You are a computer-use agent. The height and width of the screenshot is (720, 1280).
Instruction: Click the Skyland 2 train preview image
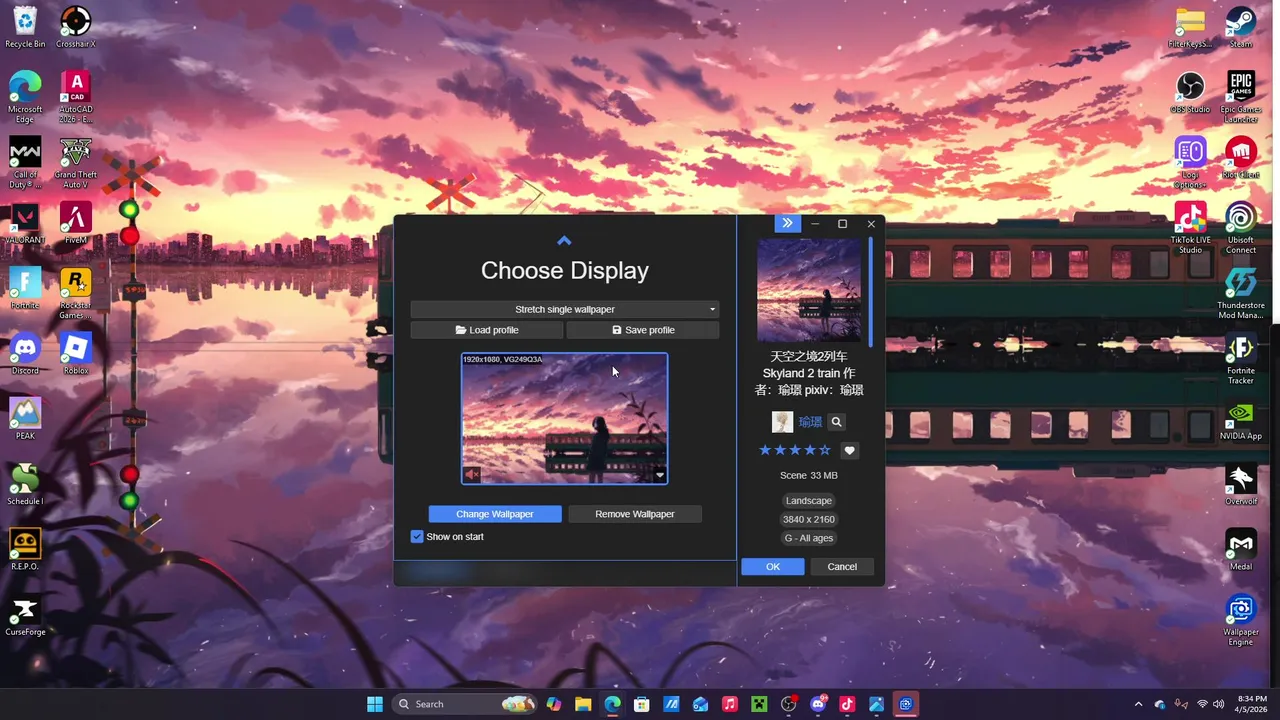[809, 290]
